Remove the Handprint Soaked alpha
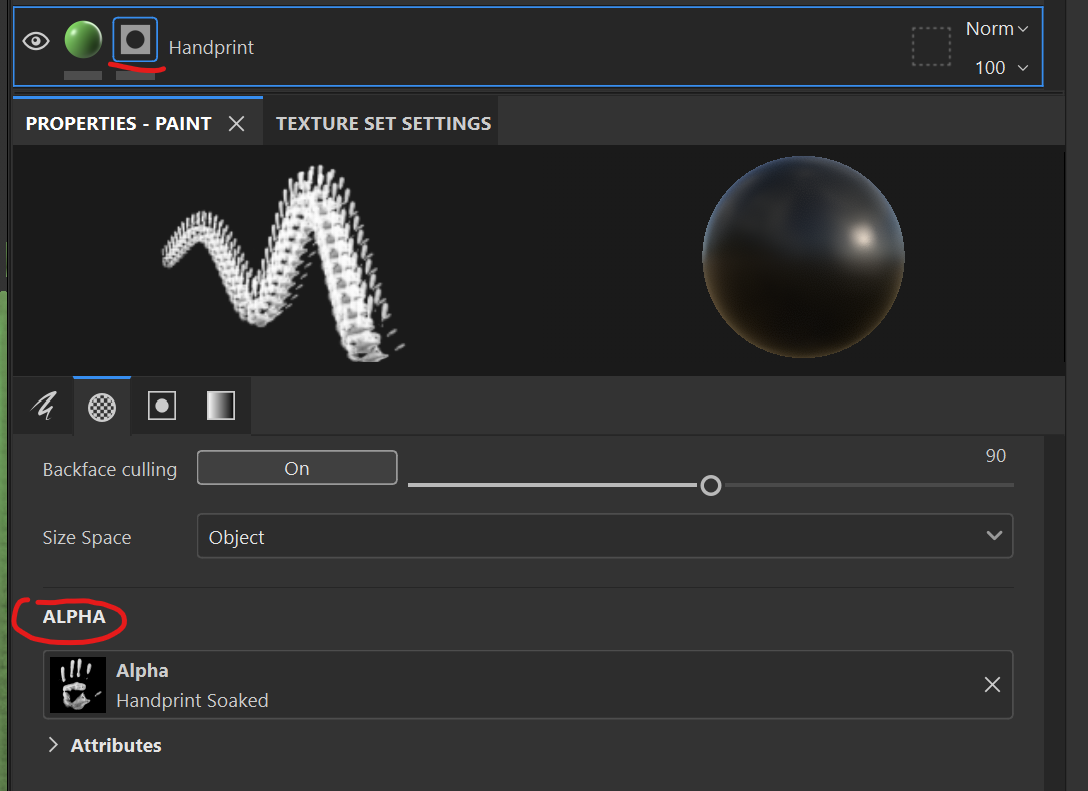 pos(992,685)
